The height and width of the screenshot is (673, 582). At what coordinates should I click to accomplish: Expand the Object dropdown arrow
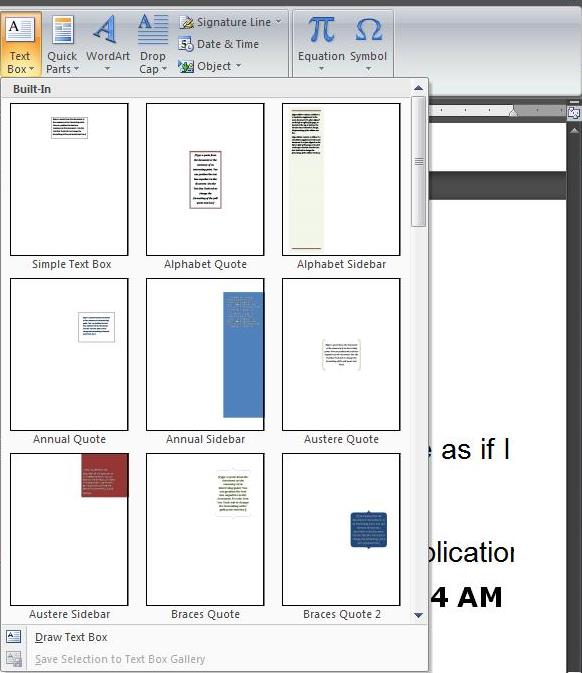click(x=238, y=66)
